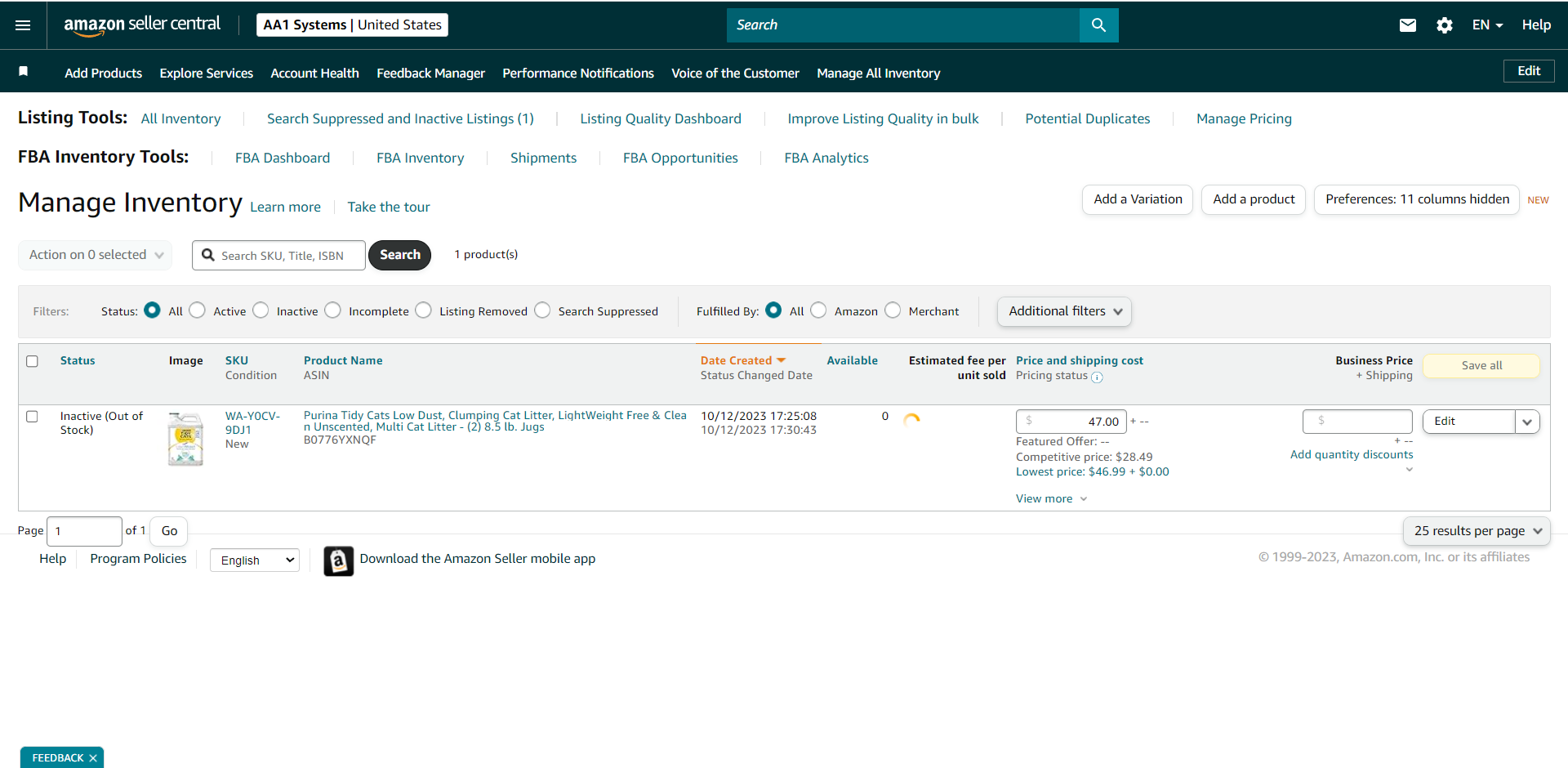Open Manage All Inventory menu item
The width and height of the screenshot is (1568, 768).
[879, 74]
